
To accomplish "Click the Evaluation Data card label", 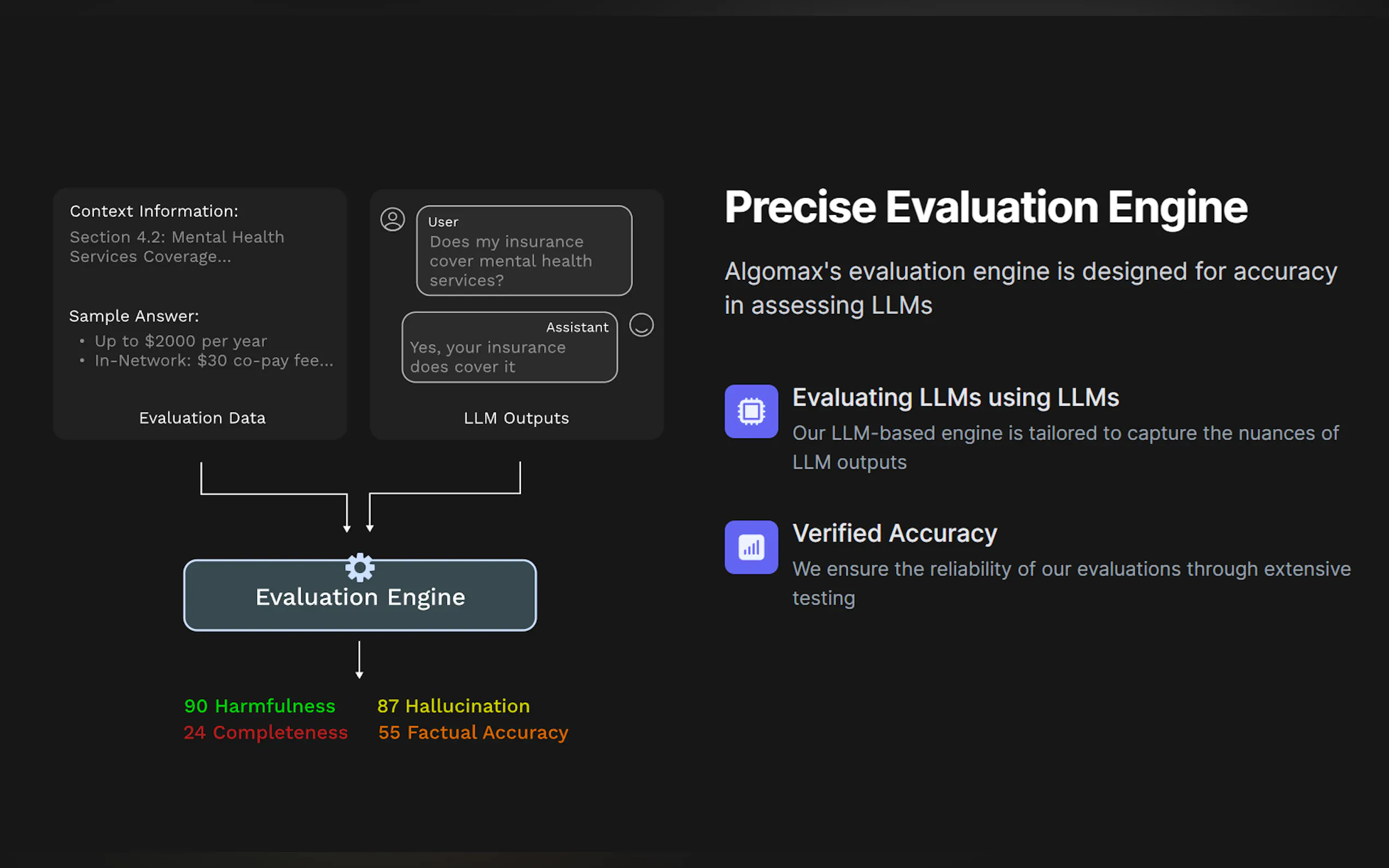I will coord(202,418).
